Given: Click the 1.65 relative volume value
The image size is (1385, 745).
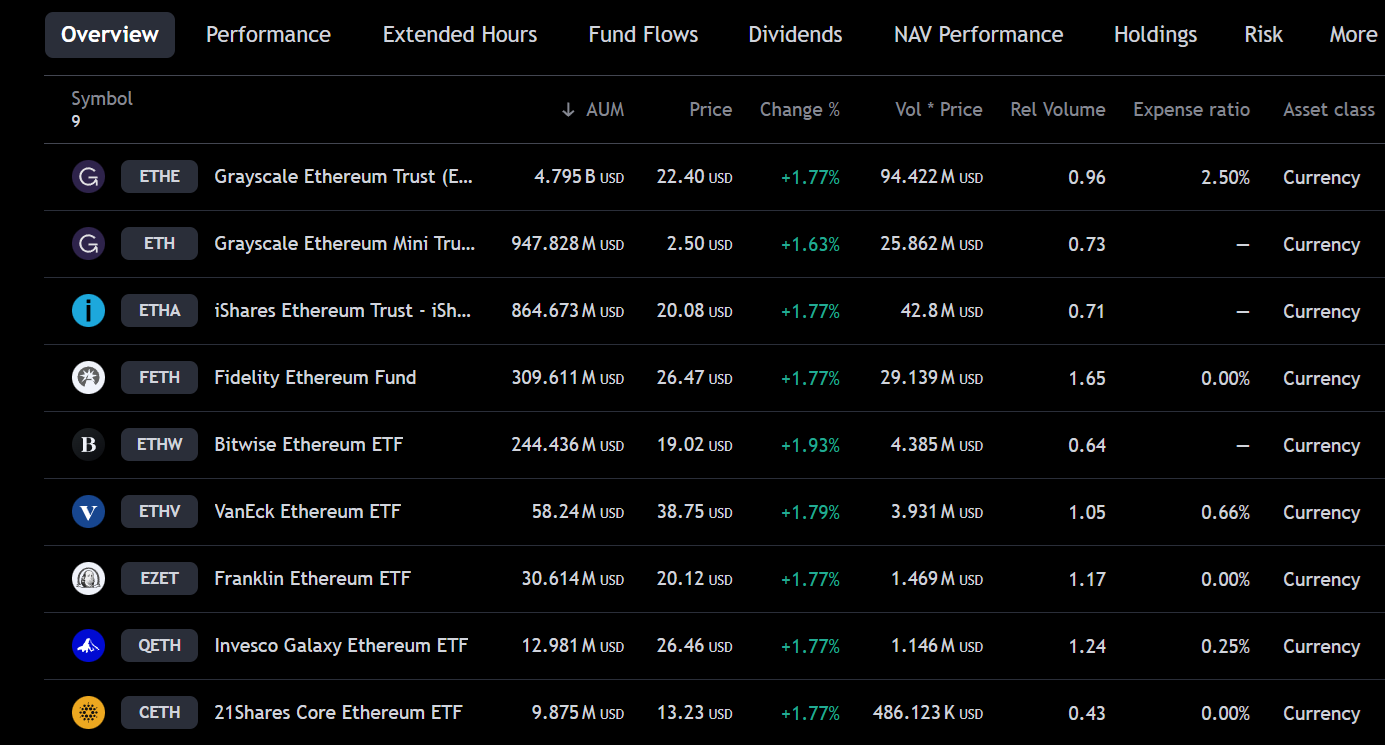Looking at the screenshot, I should click(1087, 378).
